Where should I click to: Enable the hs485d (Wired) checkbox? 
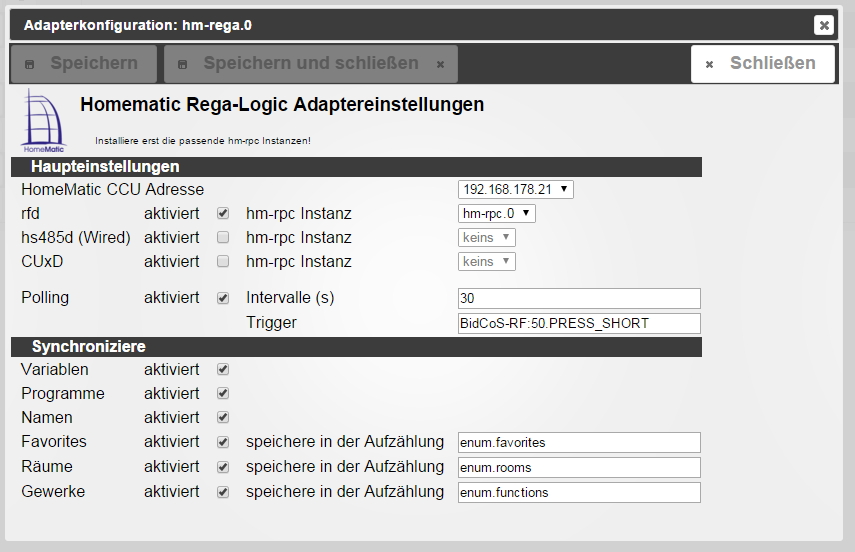[x=222, y=237]
